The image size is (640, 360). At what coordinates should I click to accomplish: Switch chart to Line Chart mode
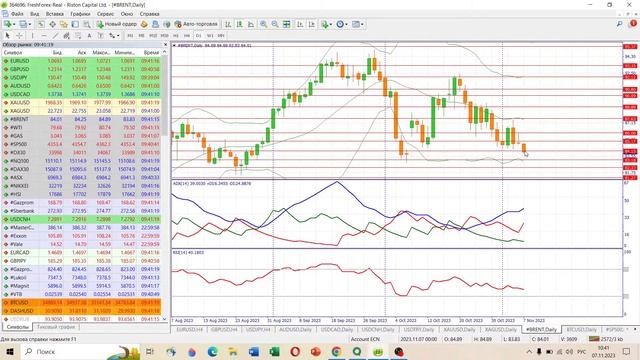pos(251,24)
